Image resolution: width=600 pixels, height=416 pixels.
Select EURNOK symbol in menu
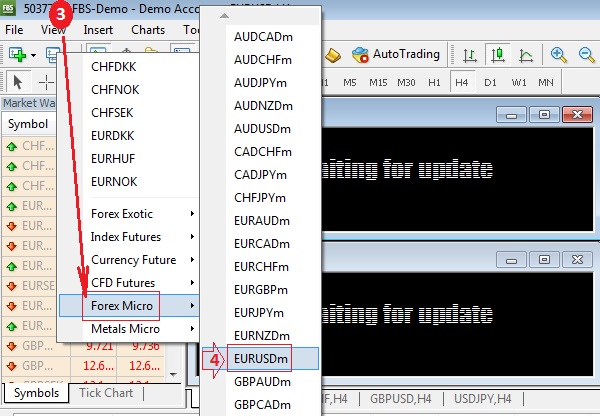[129, 181]
